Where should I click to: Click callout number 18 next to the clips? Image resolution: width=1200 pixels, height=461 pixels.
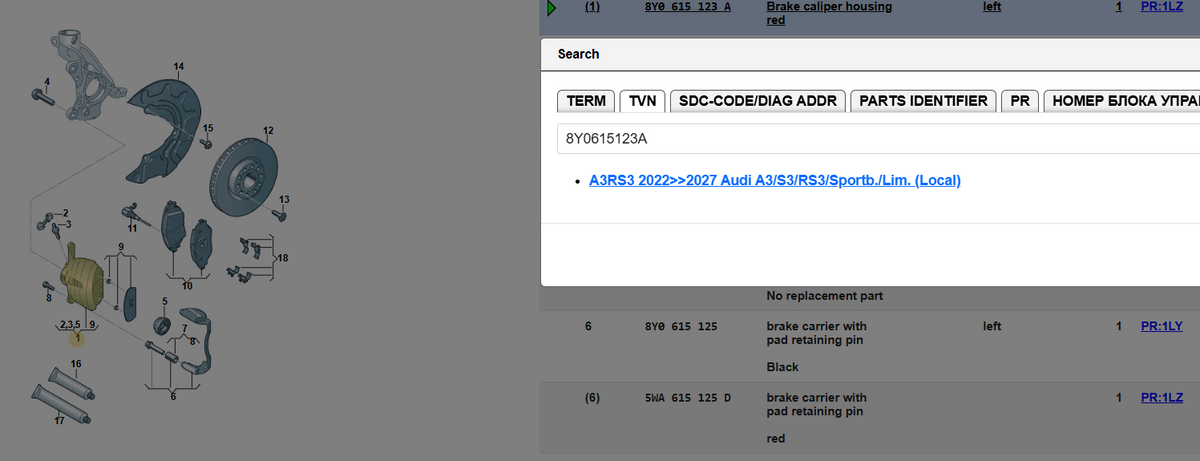click(x=282, y=258)
